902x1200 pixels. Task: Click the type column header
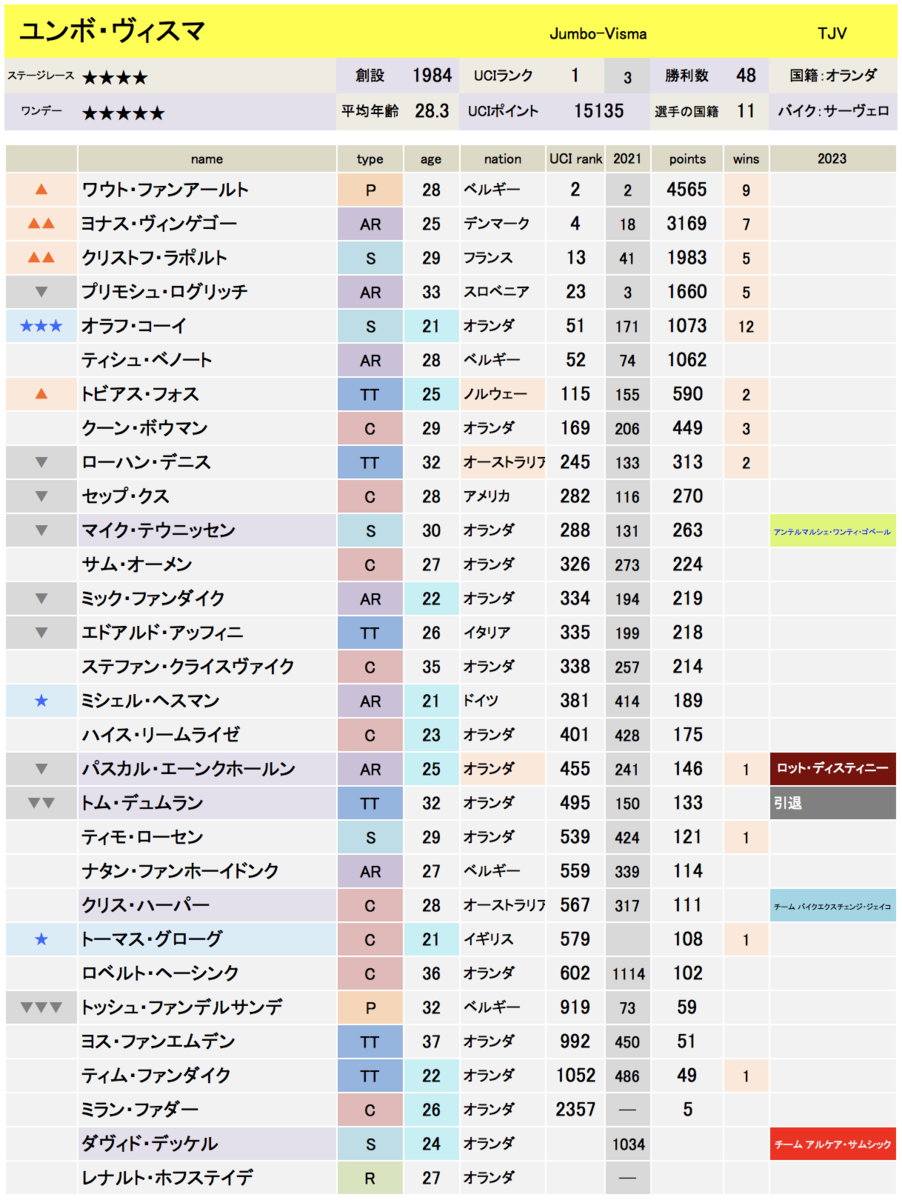[370, 158]
